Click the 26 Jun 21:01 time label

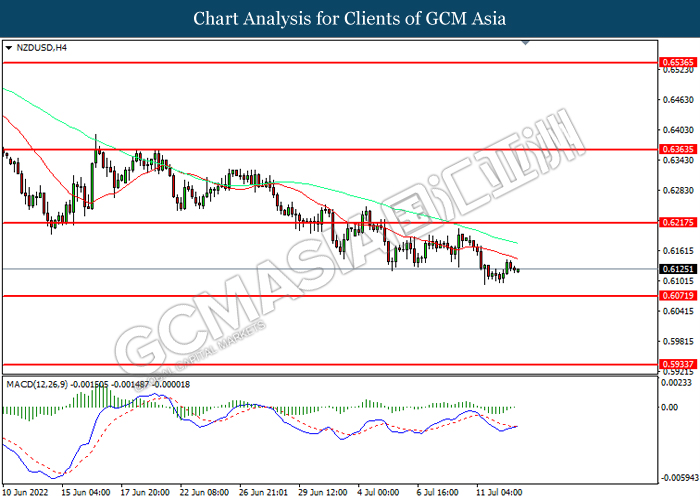pos(263,492)
